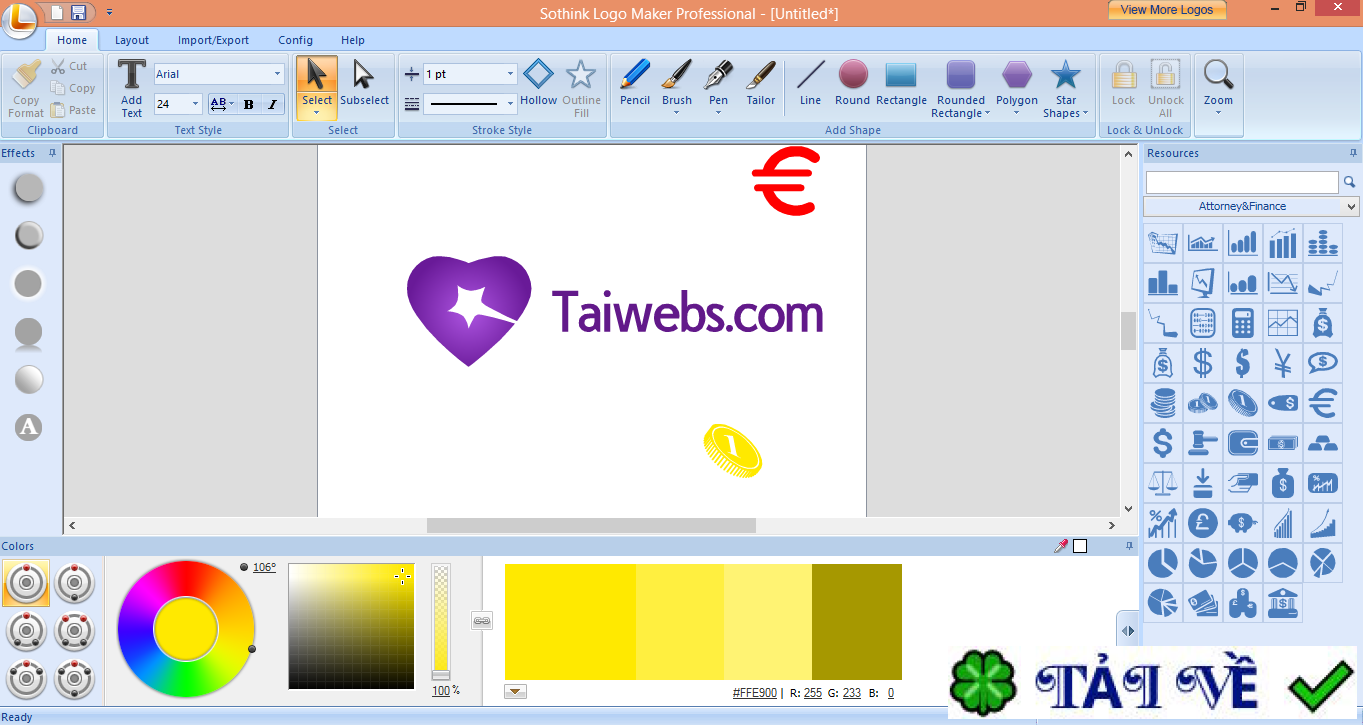Apply Hollow stroke style
Image resolution: width=1363 pixels, height=725 pixels.
tap(538, 82)
